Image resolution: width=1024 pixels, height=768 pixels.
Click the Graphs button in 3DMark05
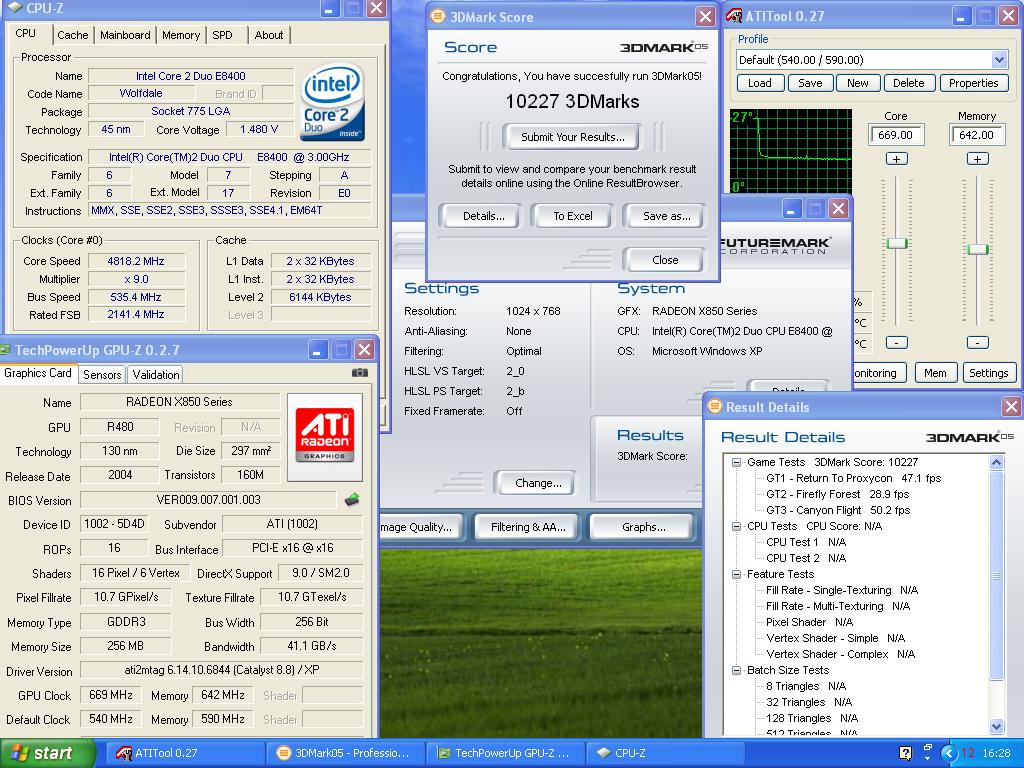coord(643,527)
